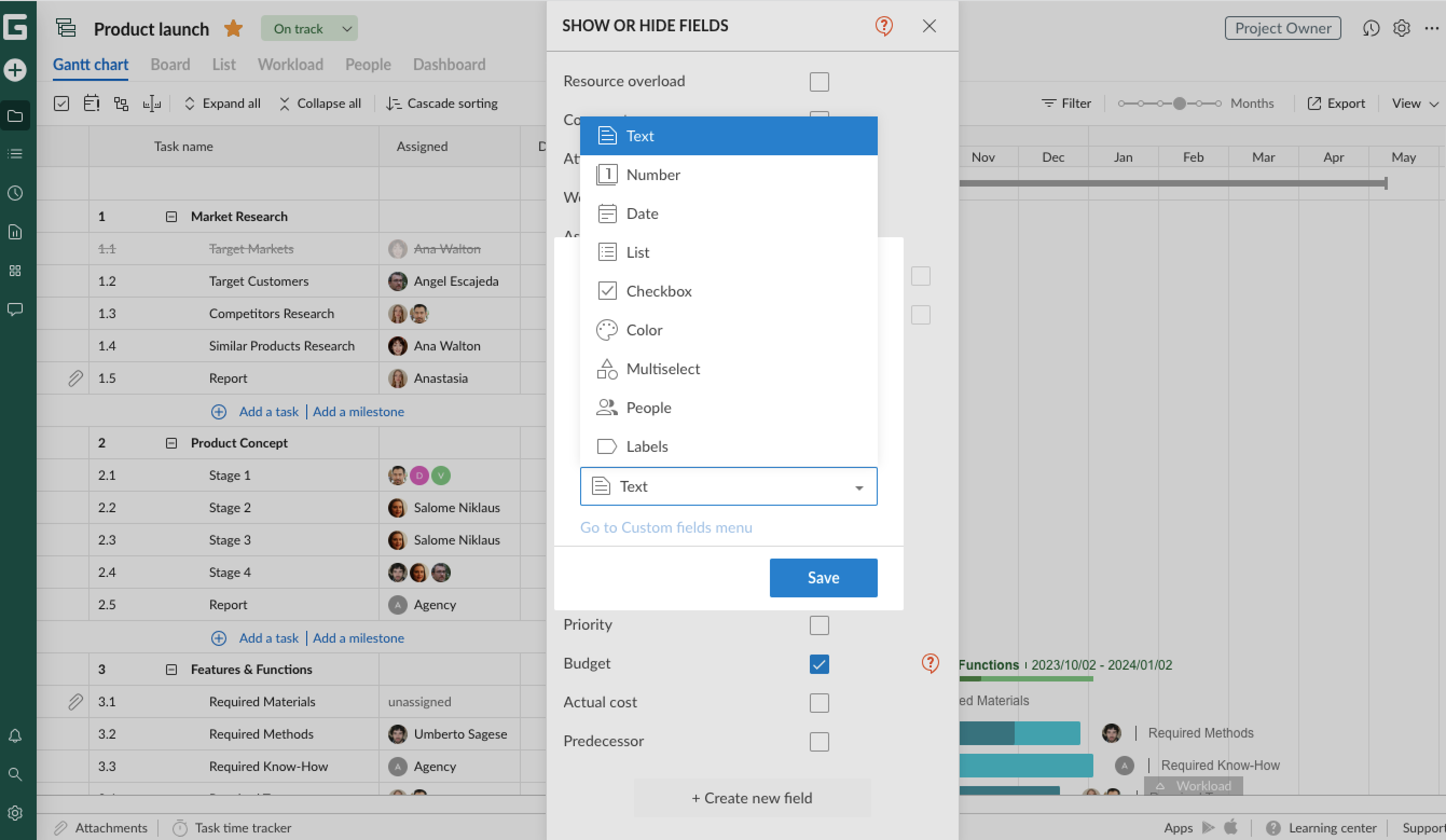Open the On track status dropdown
Image resolution: width=1446 pixels, height=840 pixels.
(309, 27)
